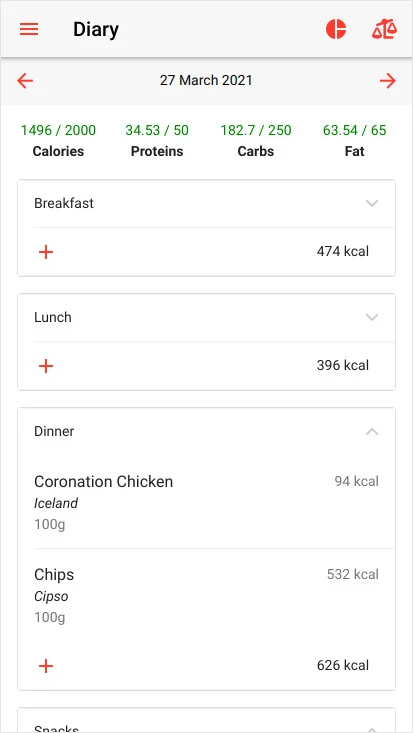Go to previous day with left arrow

25,81
